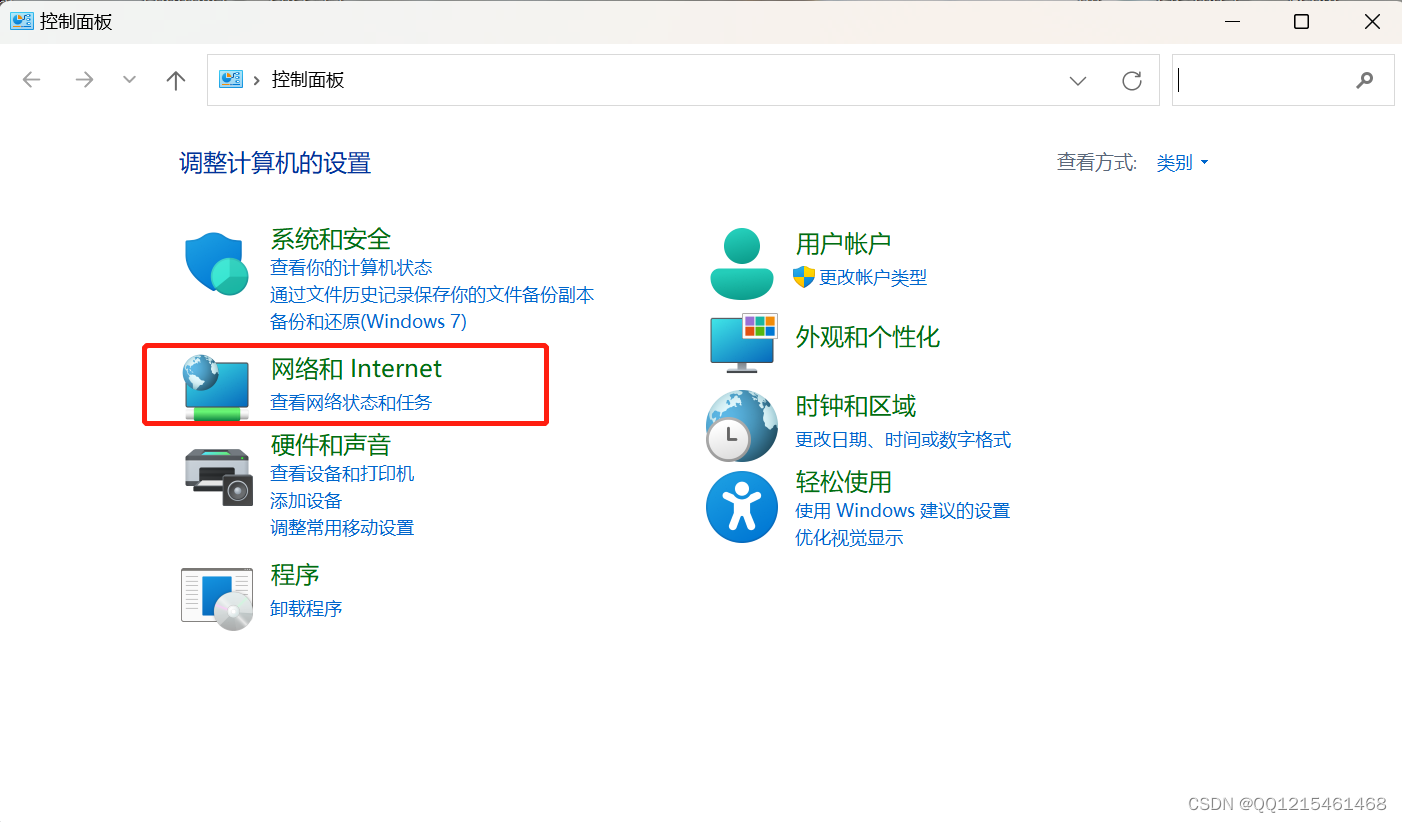Click 卸载程序 under 程序
The image size is (1402, 822).
(x=306, y=608)
